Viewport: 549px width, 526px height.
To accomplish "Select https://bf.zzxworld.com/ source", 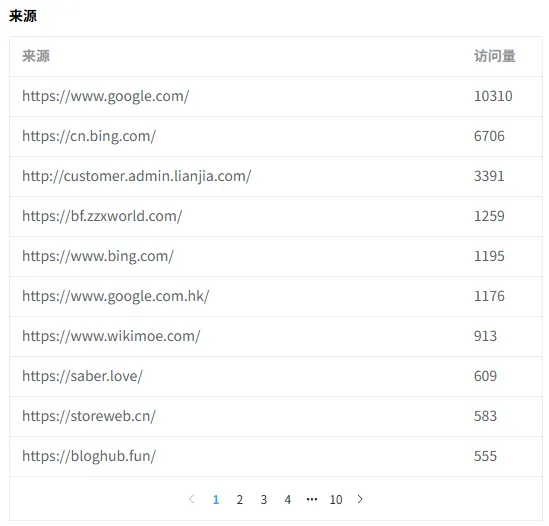I will point(102,216).
